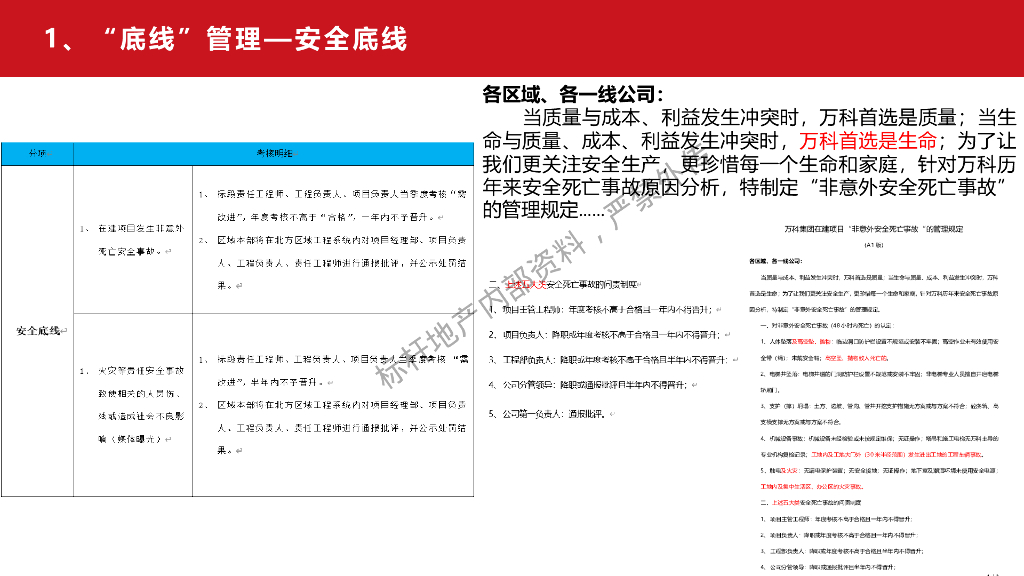This screenshot has height=576, width=1024.
Task: Click the table header cell 分项
Action: 37,153
